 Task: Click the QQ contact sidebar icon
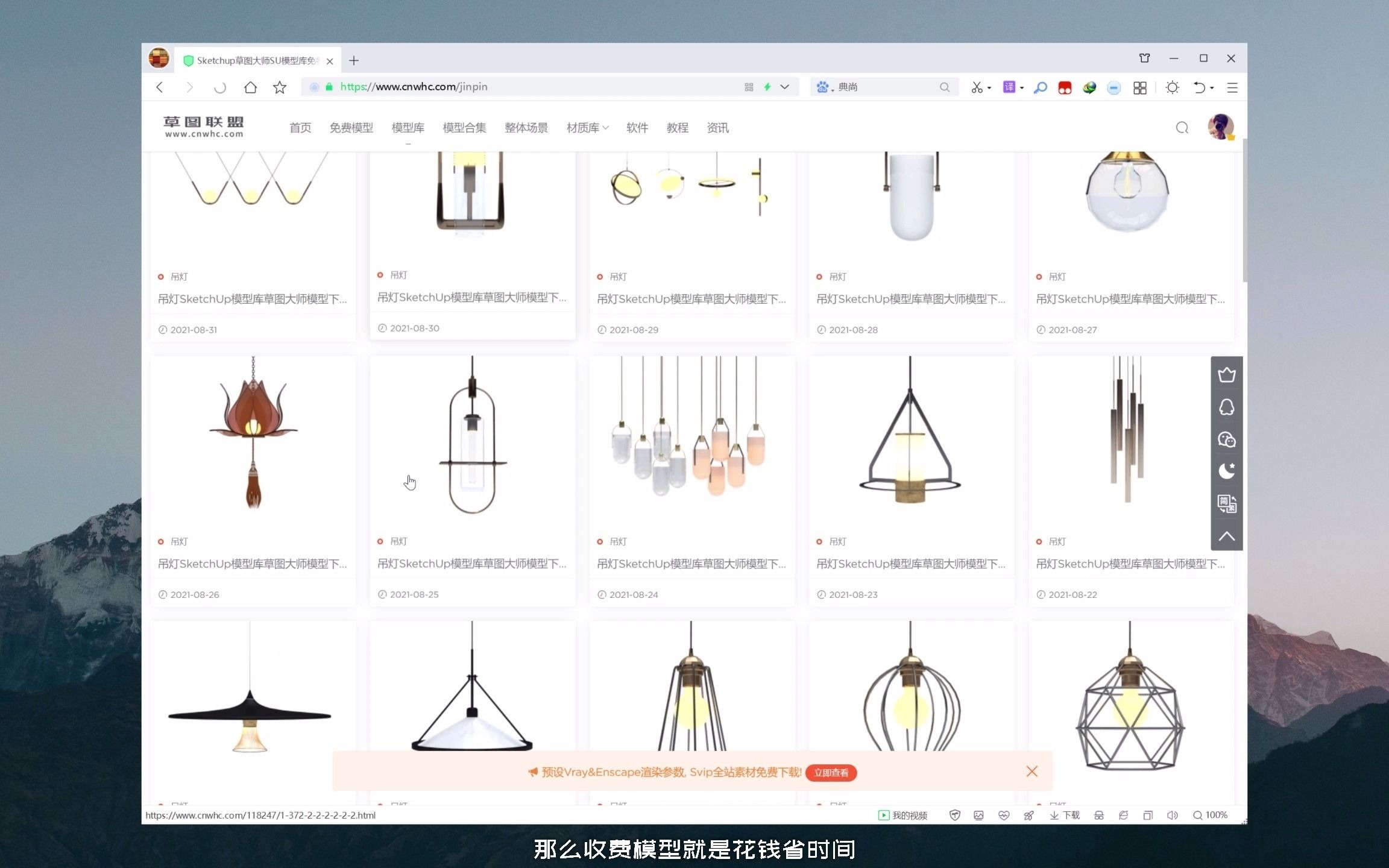[1227, 407]
